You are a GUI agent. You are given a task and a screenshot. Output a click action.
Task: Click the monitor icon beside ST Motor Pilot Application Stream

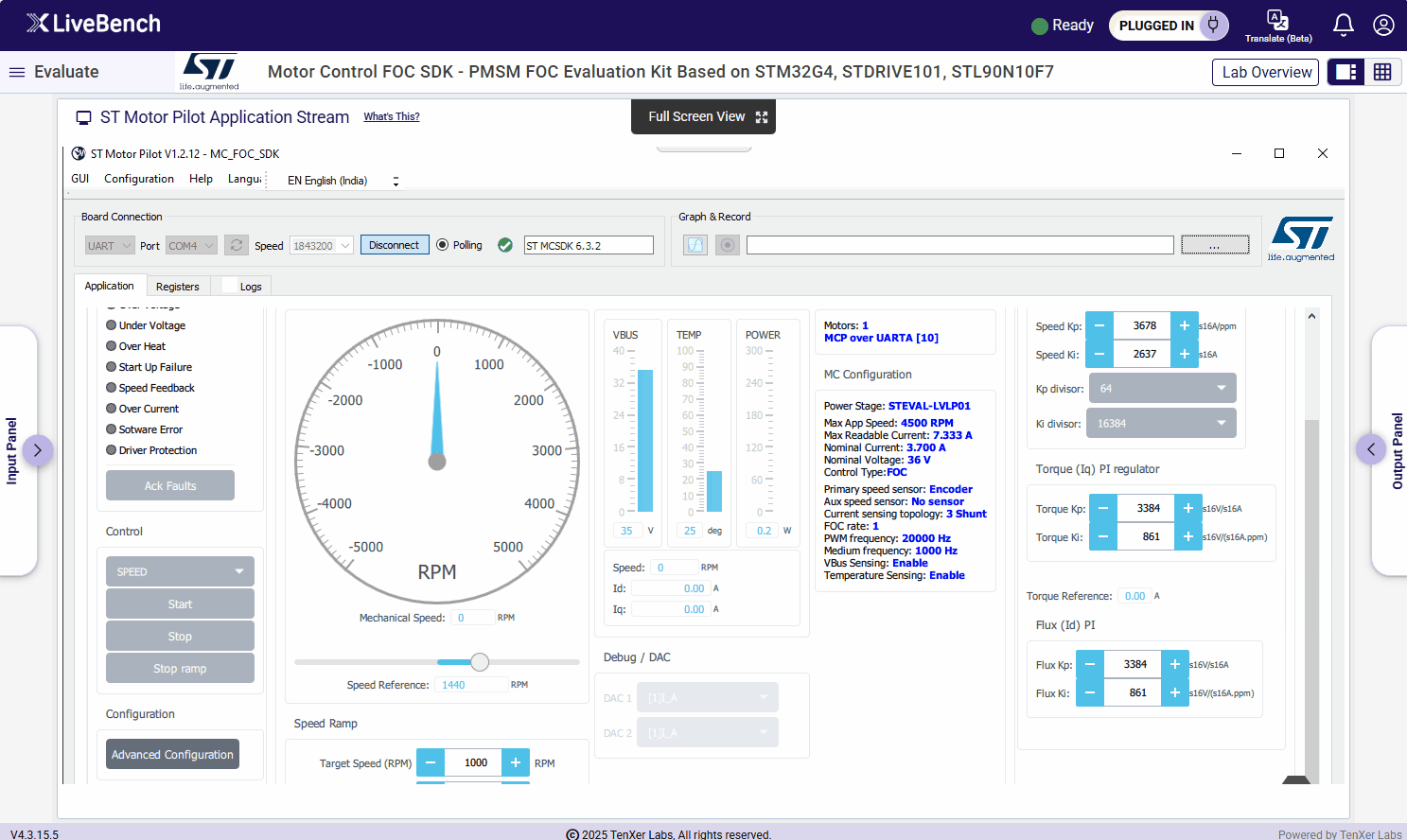[x=83, y=117]
